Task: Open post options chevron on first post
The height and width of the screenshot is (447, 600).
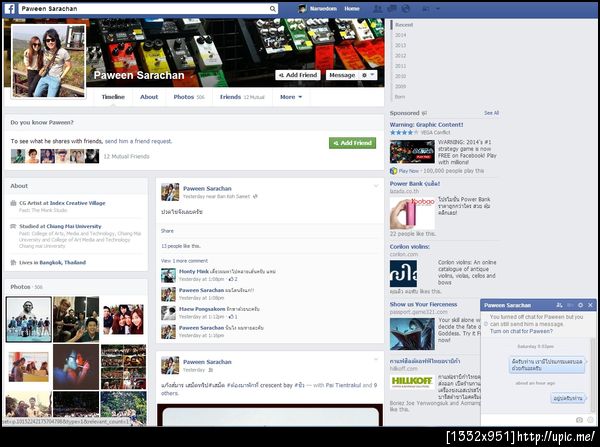Action: pos(376,186)
